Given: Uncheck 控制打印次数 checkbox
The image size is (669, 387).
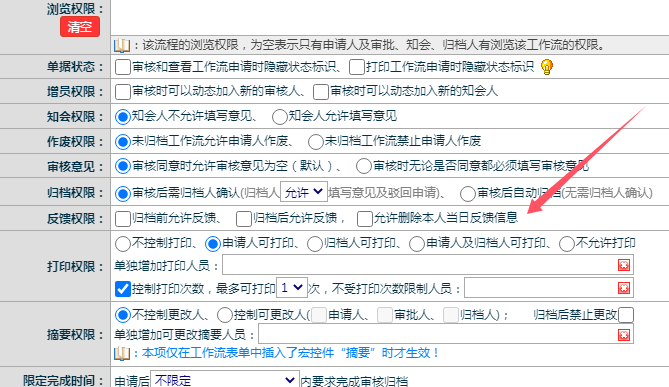Looking at the screenshot, I should point(123,289).
